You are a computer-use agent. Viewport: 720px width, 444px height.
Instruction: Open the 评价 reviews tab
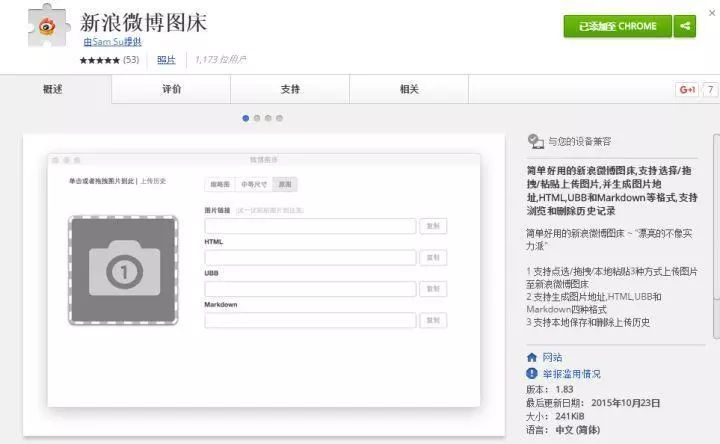point(171,89)
